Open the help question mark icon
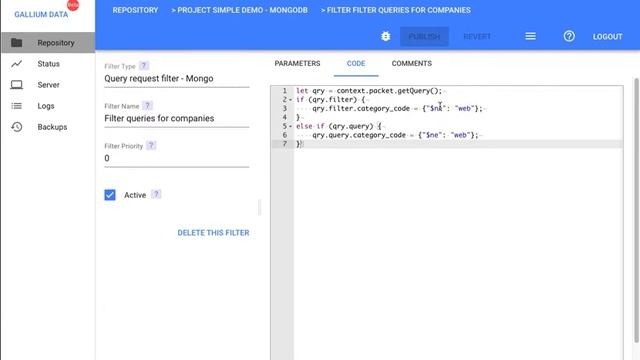The width and height of the screenshot is (640, 360). tap(569, 36)
